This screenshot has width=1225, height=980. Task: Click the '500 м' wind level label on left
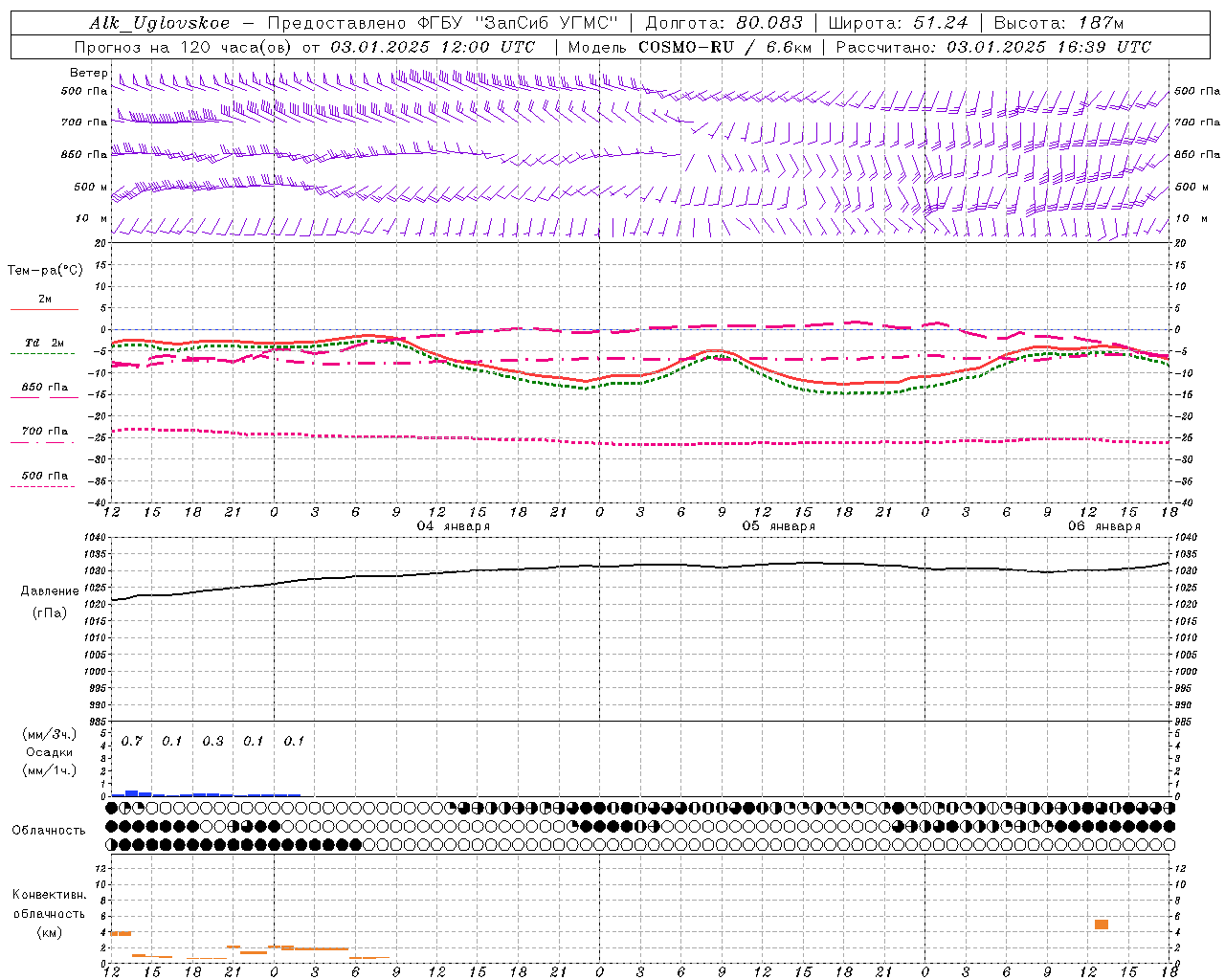pyautogui.click(x=91, y=188)
